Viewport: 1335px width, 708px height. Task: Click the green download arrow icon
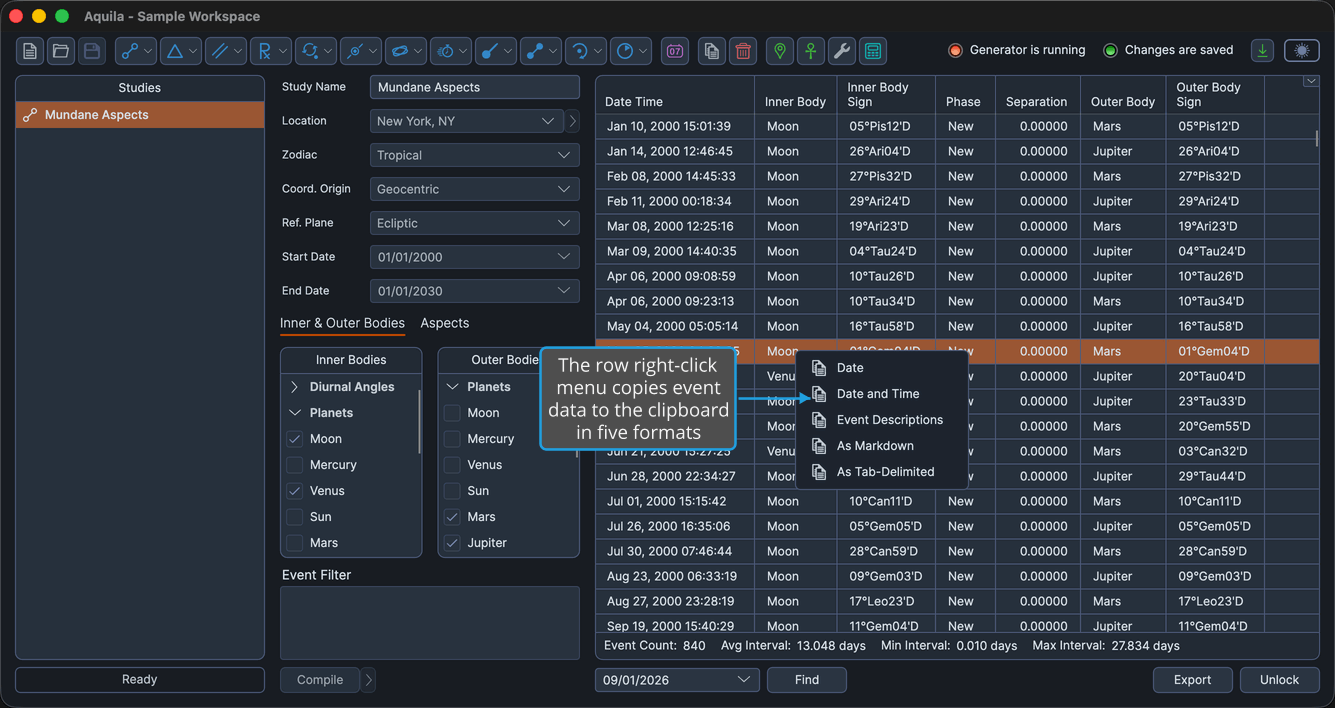click(x=1263, y=50)
